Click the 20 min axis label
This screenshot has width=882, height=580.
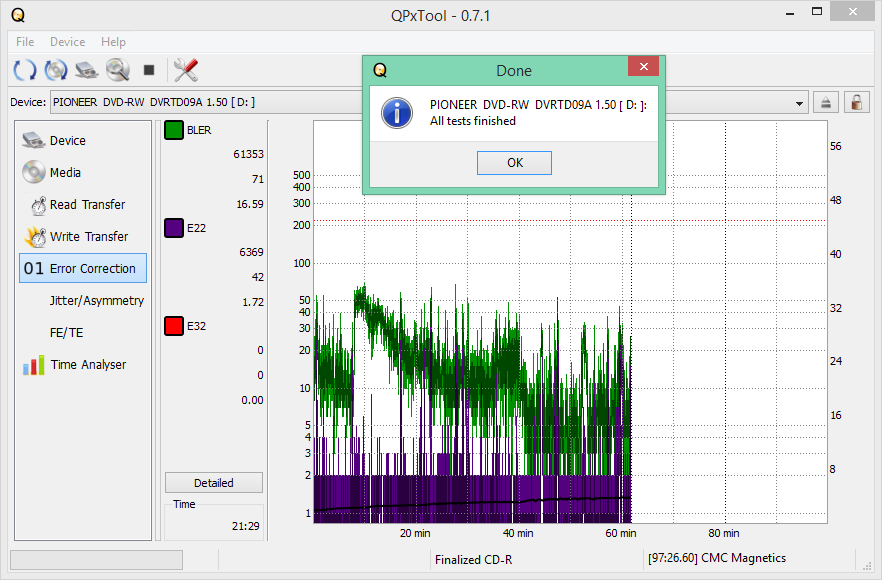pos(415,533)
